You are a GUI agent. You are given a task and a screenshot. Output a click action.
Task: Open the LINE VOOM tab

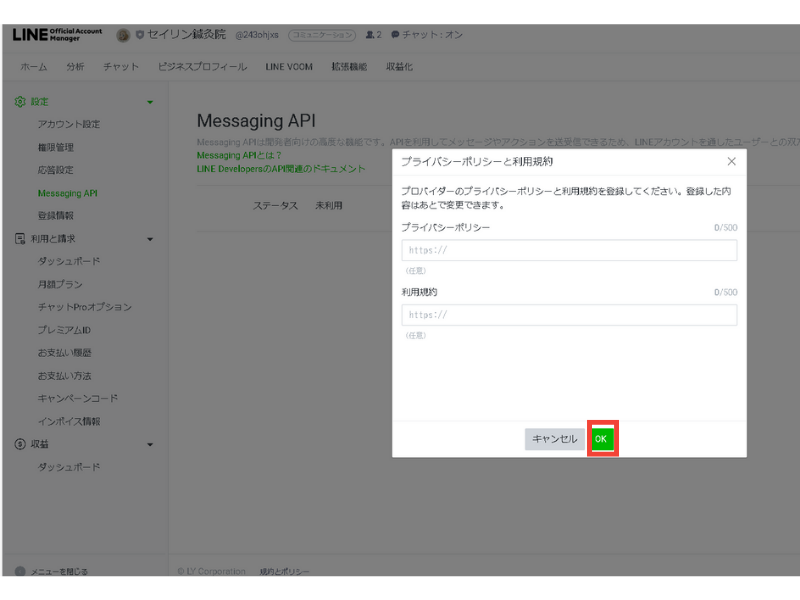point(289,67)
